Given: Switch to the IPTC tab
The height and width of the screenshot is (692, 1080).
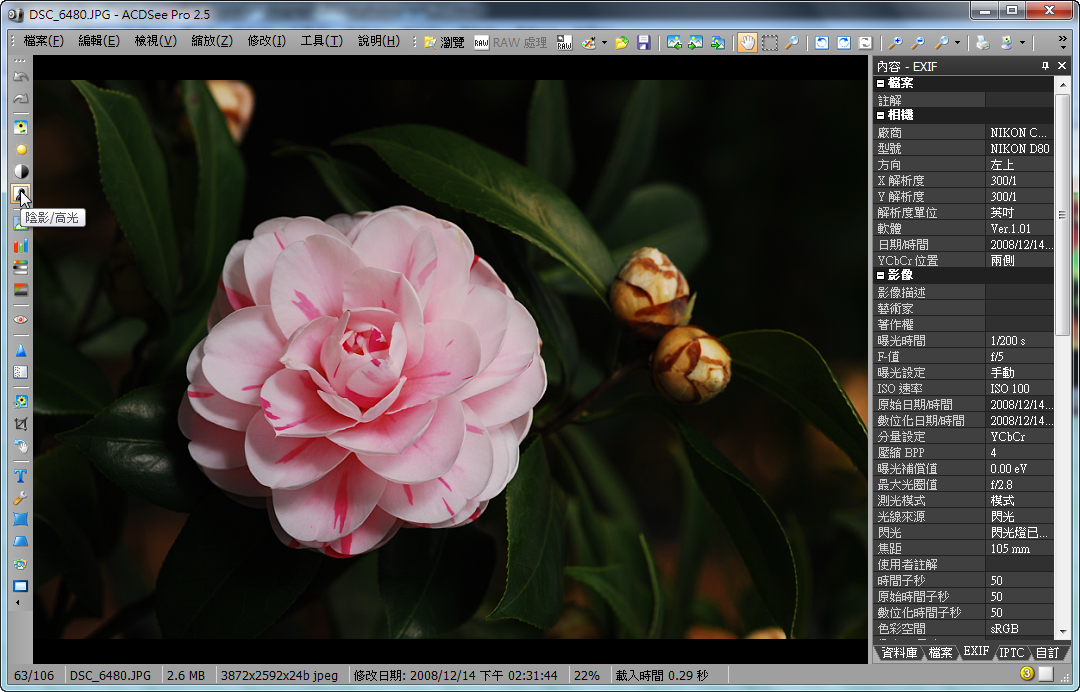Looking at the screenshot, I should click(x=1012, y=652).
